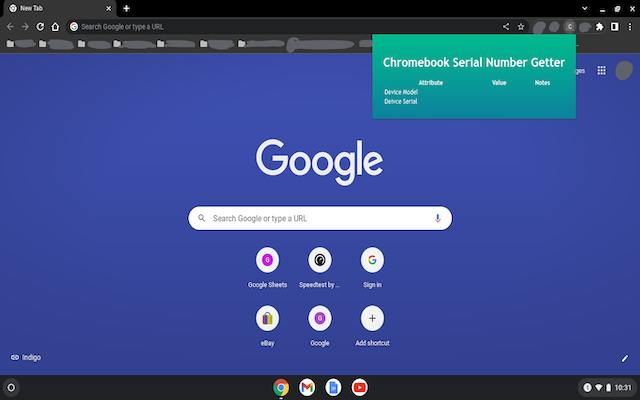Click the Attribute column header
Image resolution: width=640 pixels, height=400 pixels.
coord(431,82)
